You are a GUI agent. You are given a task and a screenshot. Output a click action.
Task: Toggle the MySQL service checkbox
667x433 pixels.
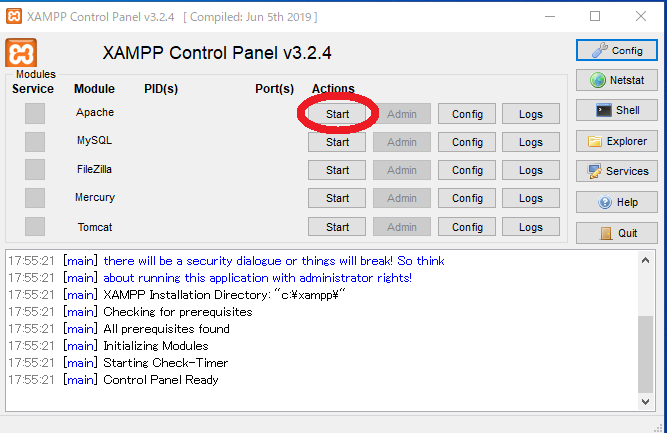tap(35, 142)
